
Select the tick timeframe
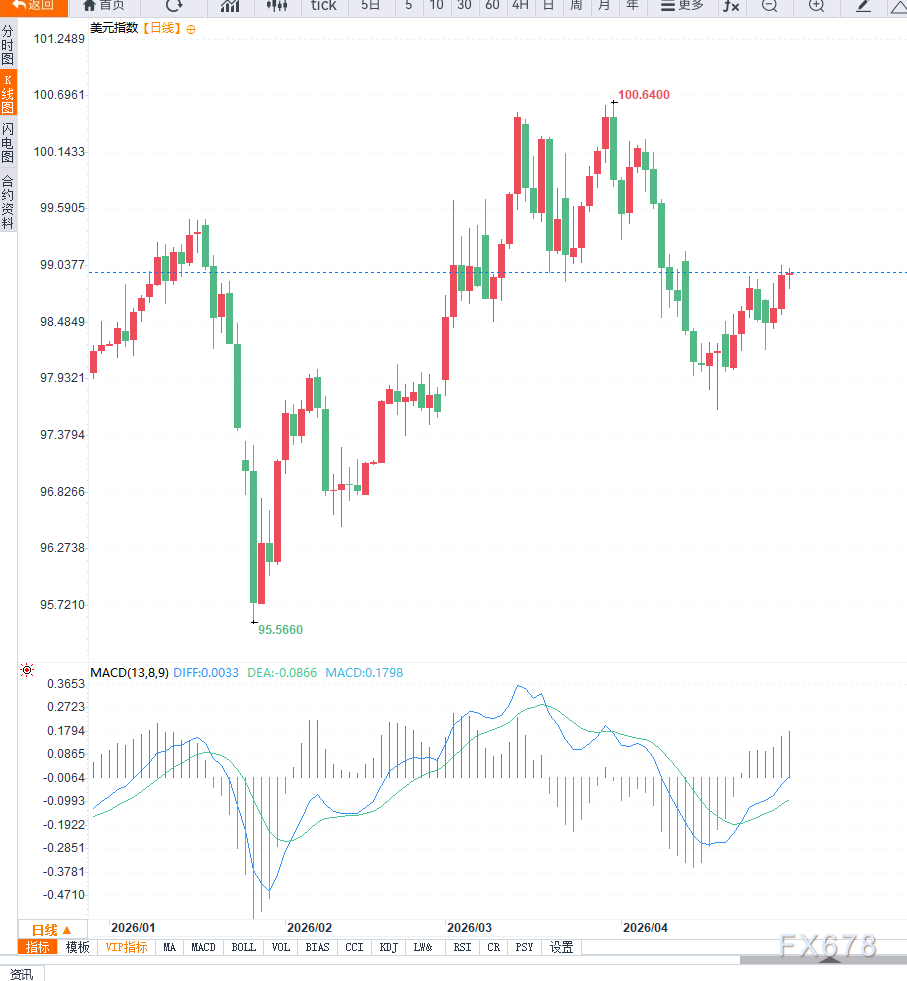coord(323,6)
